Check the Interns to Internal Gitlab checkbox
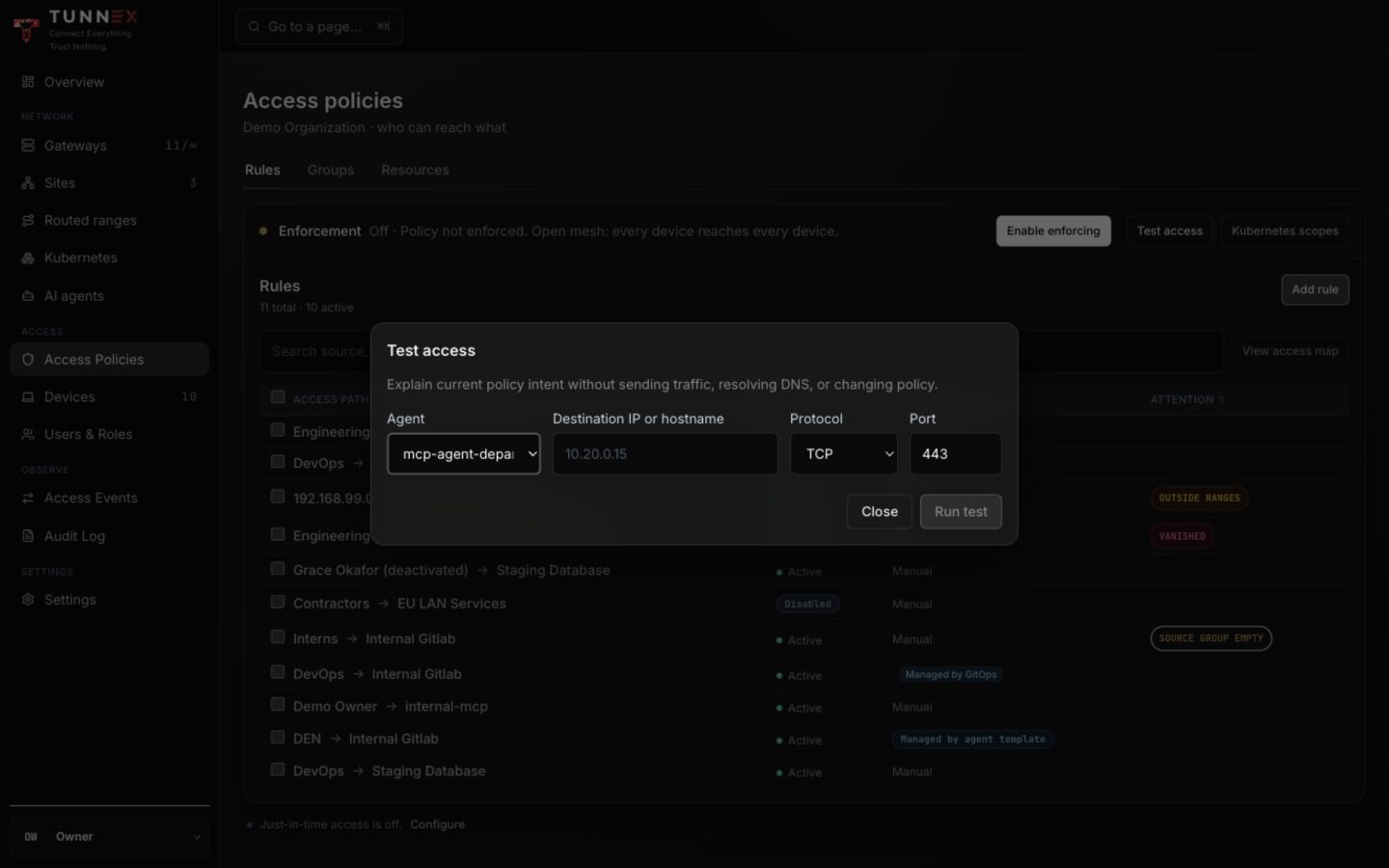 [278, 637]
